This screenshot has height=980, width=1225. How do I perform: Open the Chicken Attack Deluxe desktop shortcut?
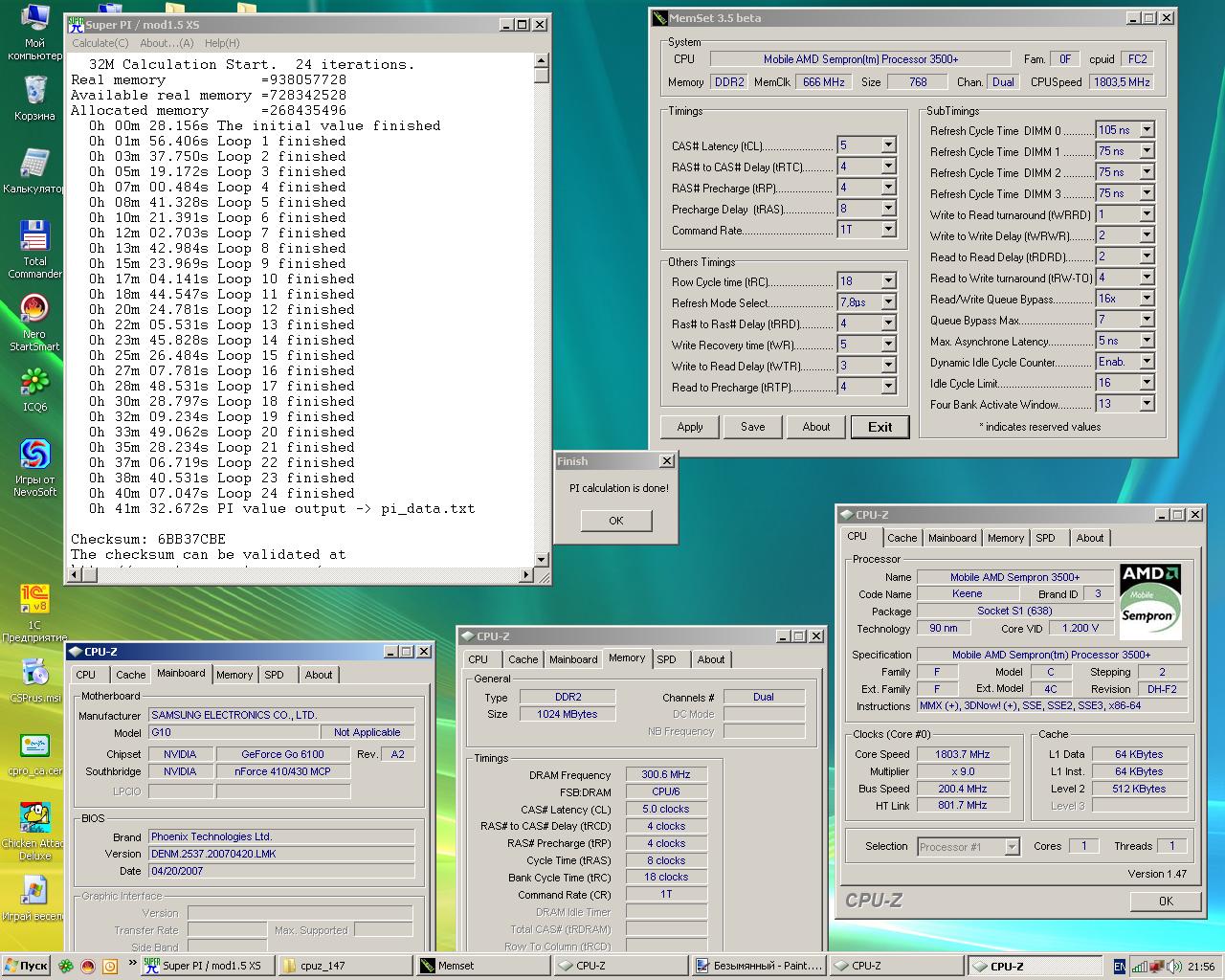(x=34, y=832)
